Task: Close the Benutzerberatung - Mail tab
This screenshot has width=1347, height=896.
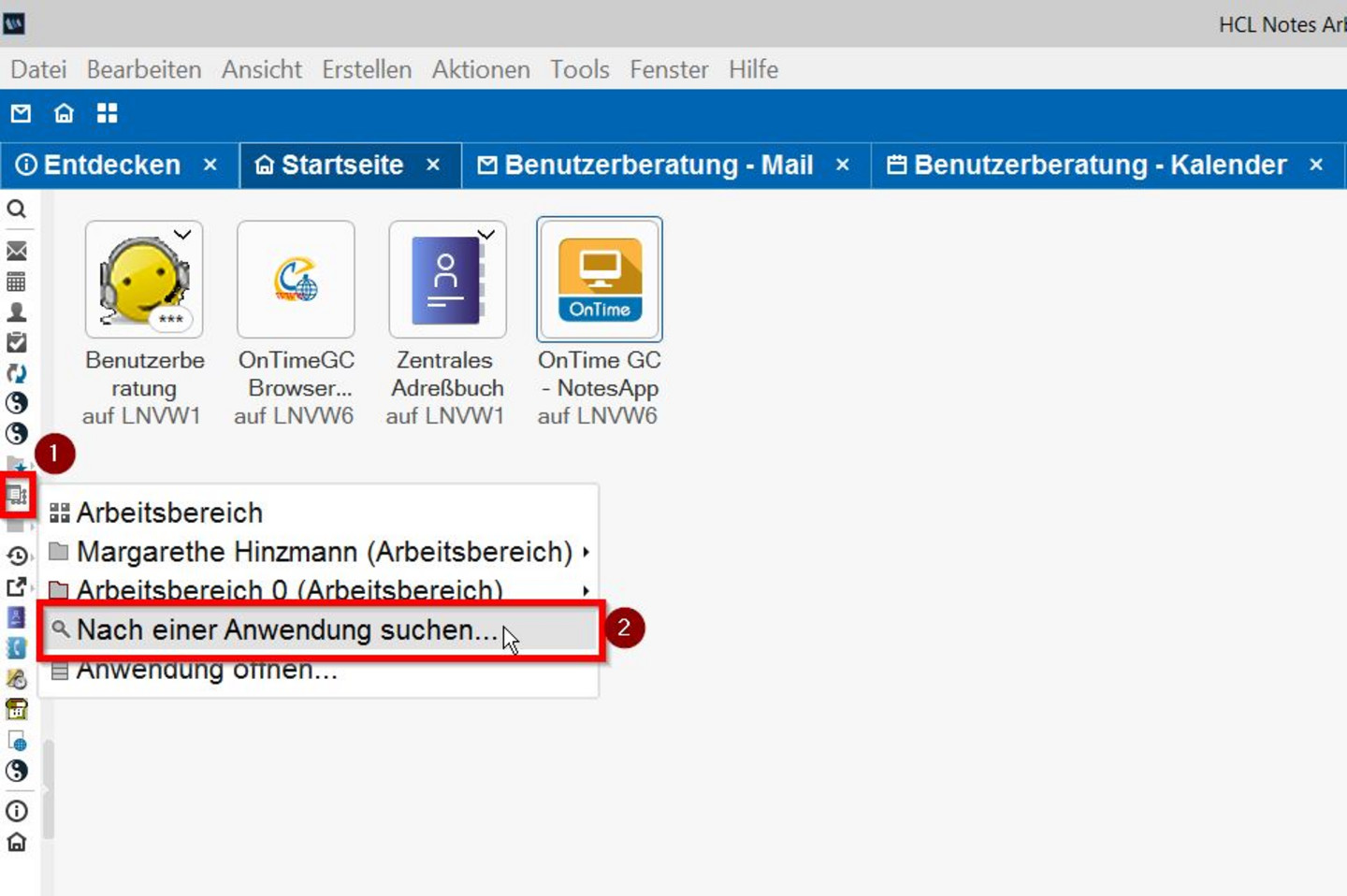Action: click(x=843, y=165)
